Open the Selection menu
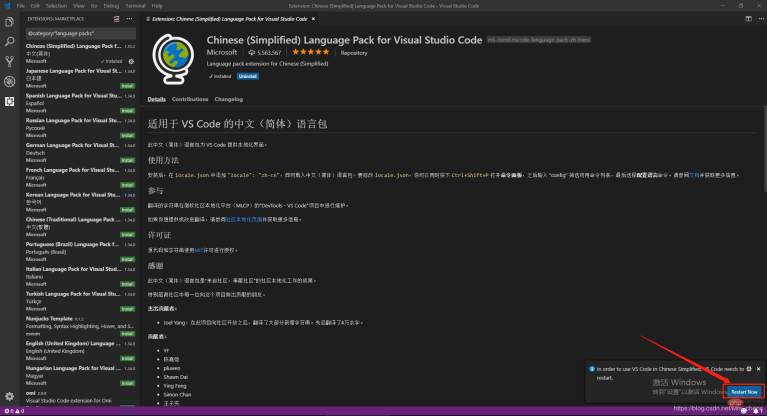 (56, 6)
